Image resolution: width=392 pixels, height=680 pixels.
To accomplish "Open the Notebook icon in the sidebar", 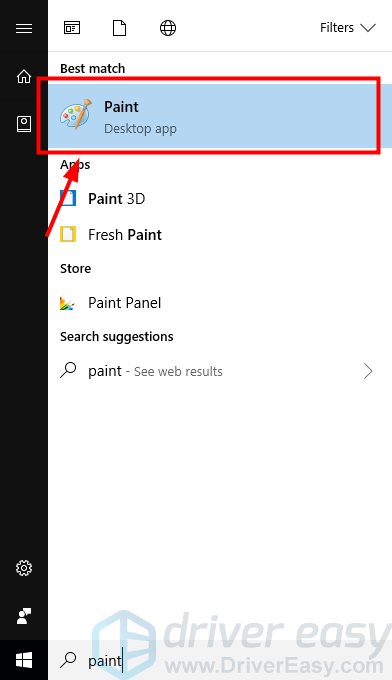I will click(x=24, y=124).
